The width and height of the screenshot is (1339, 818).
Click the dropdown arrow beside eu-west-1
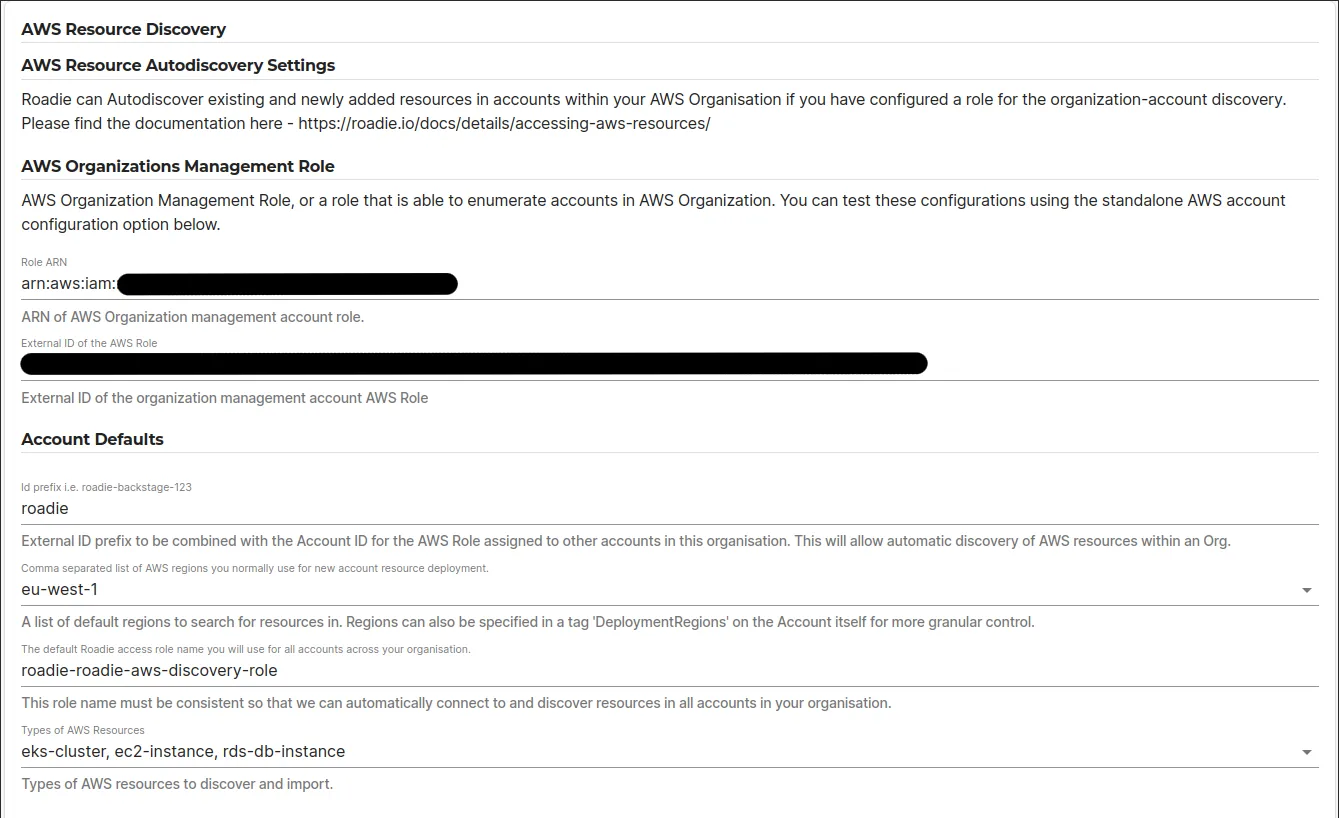pyautogui.click(x=1307, y=589)
